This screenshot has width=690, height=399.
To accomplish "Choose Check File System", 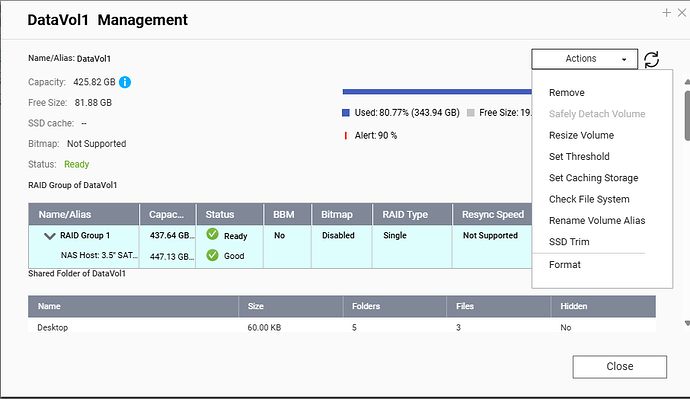I will point(589,199).
